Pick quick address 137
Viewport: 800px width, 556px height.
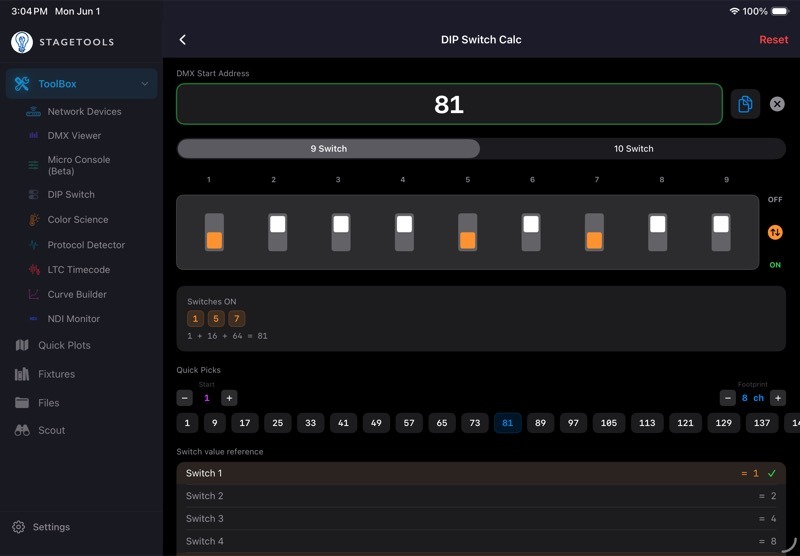click(x=762, y=423)
